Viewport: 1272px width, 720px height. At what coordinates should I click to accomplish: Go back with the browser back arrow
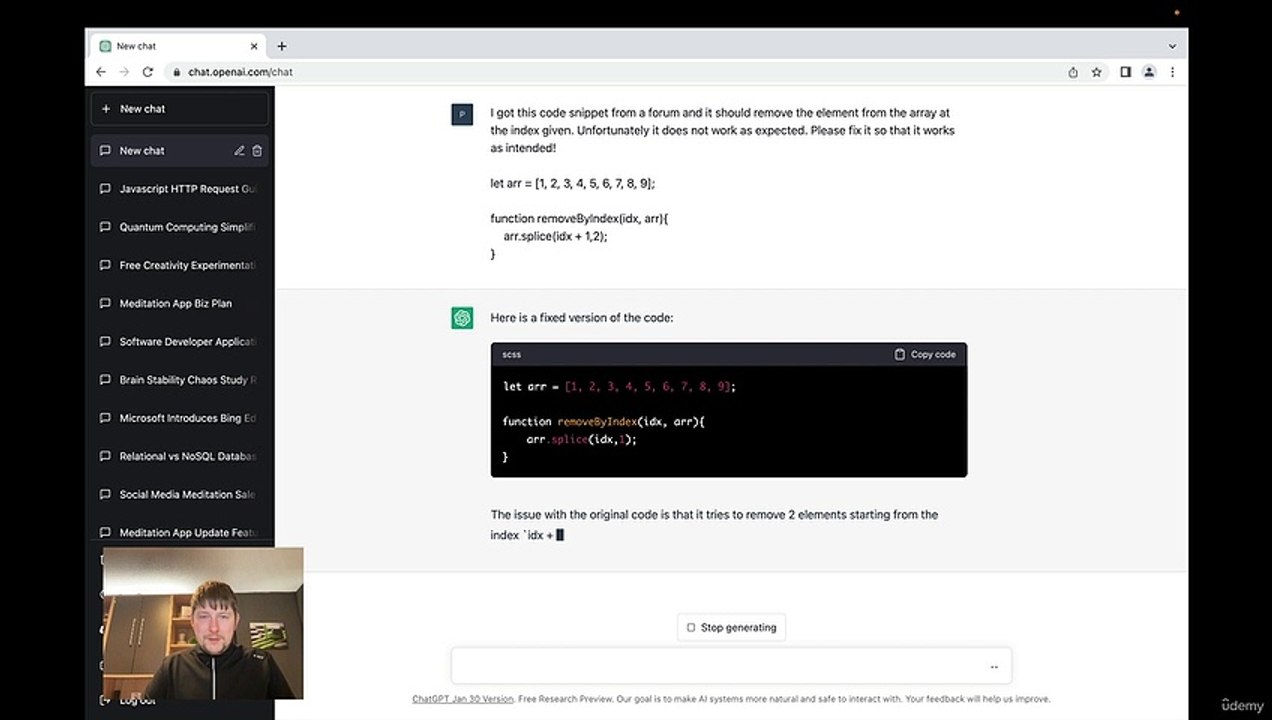pyautogui.click(x=100, y=72)
